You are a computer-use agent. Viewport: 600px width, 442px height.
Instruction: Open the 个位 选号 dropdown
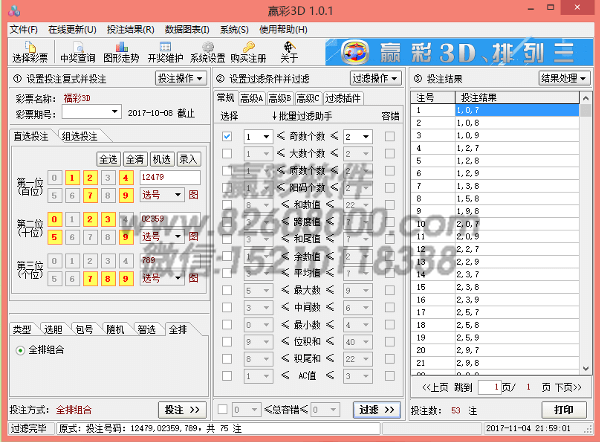(178, 278)
